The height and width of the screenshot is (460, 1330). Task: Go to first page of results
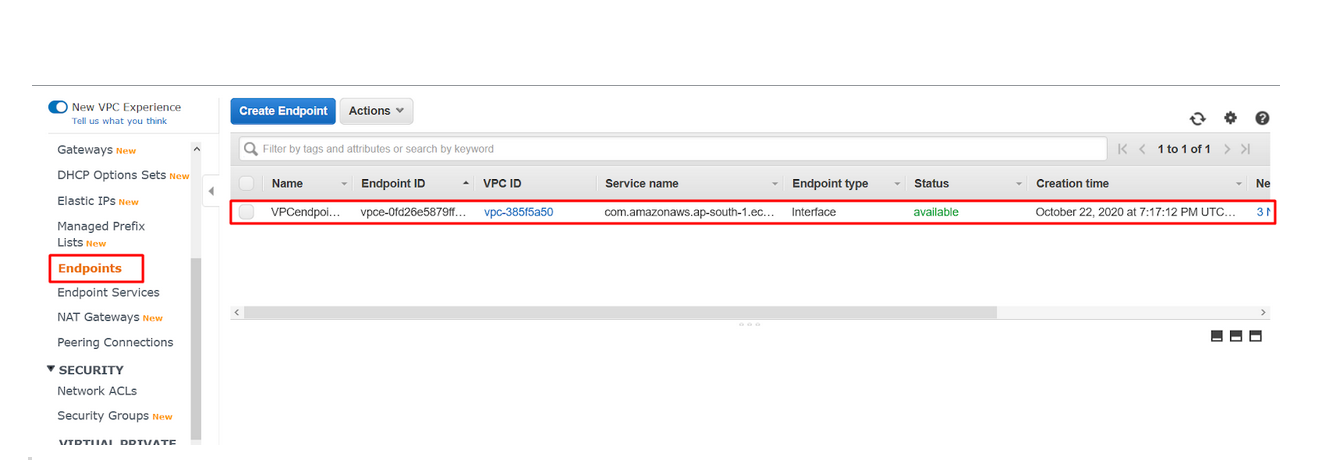click(x=1123, y=149)
